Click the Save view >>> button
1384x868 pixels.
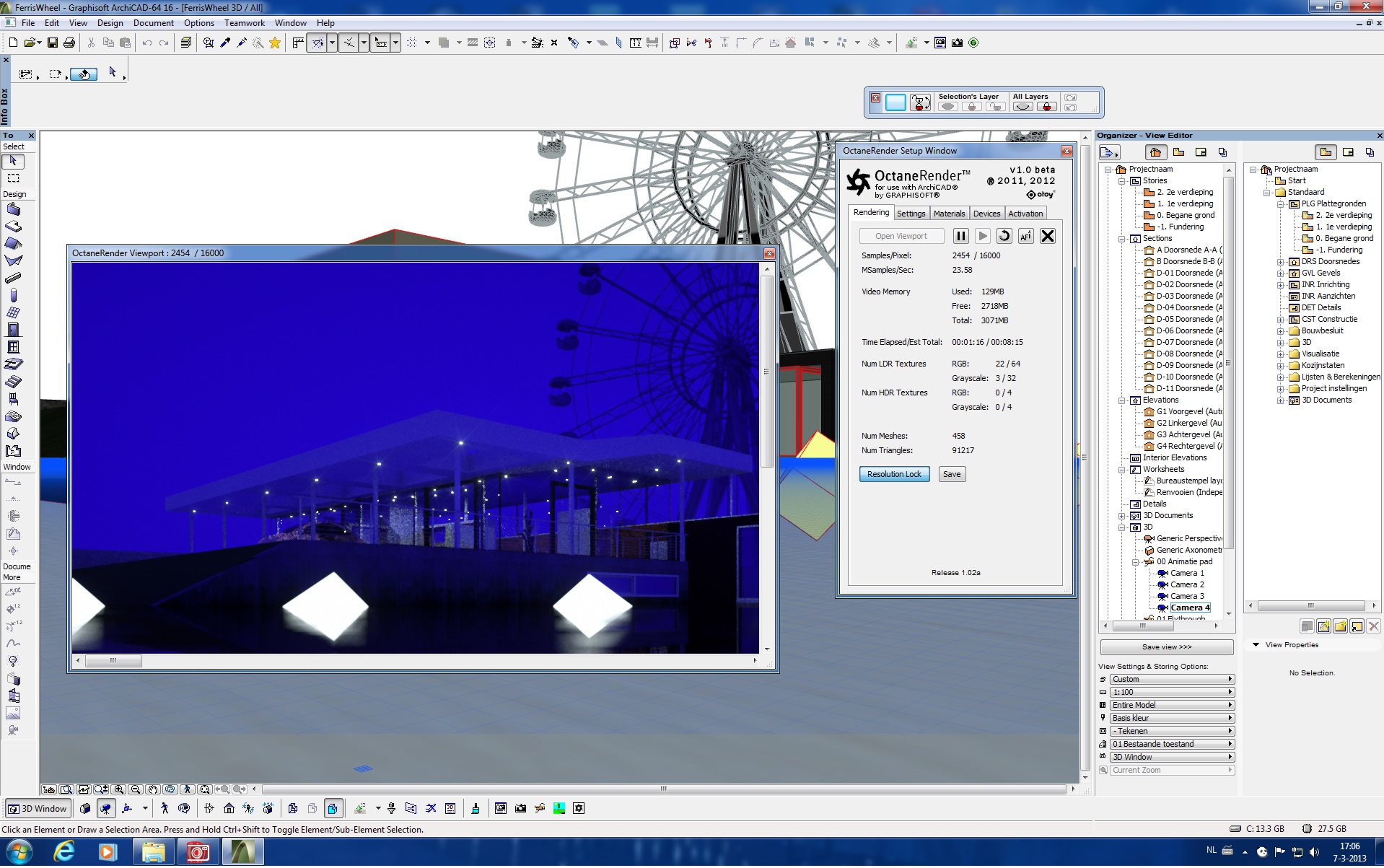click(1167, 647)
